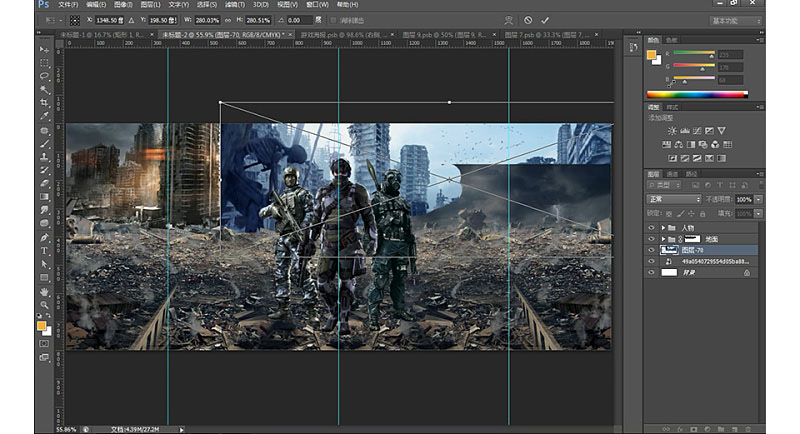The width and height of the screenshot is (800, 434).
Task: Open the Layers panel flyout menu
Action: click(x=759, y=174)
